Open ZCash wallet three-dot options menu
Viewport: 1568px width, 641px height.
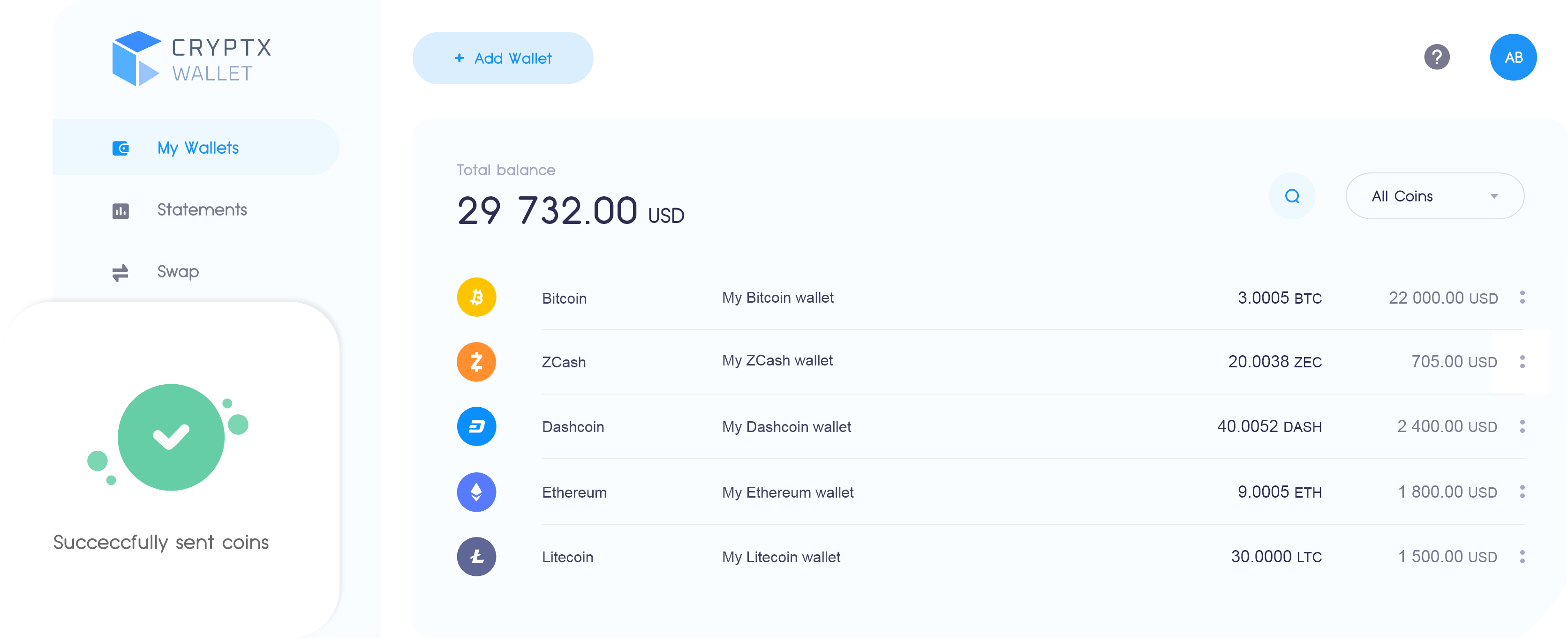click(1523, 362)
